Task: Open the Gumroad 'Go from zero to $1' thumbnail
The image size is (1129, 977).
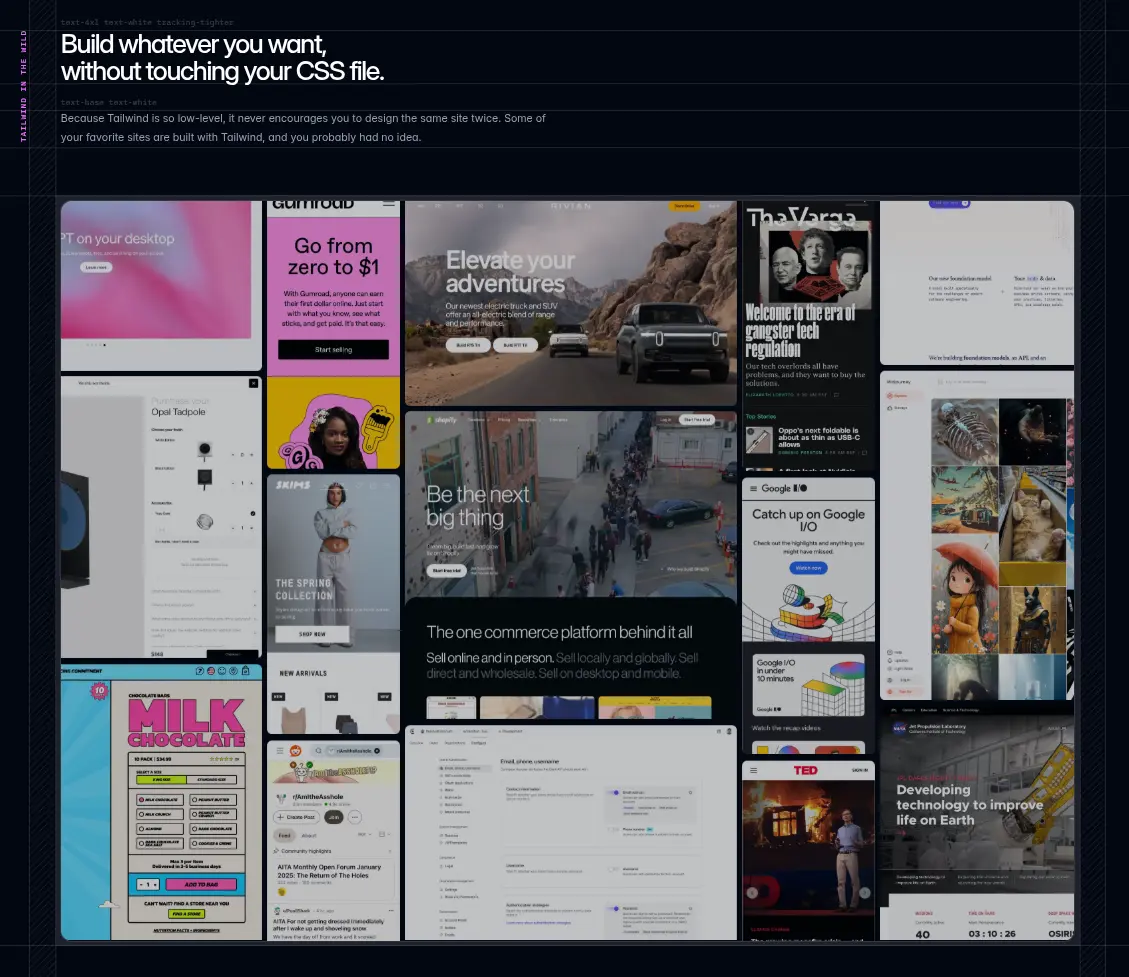Action: pyautogui.click(x=333, y=335)
